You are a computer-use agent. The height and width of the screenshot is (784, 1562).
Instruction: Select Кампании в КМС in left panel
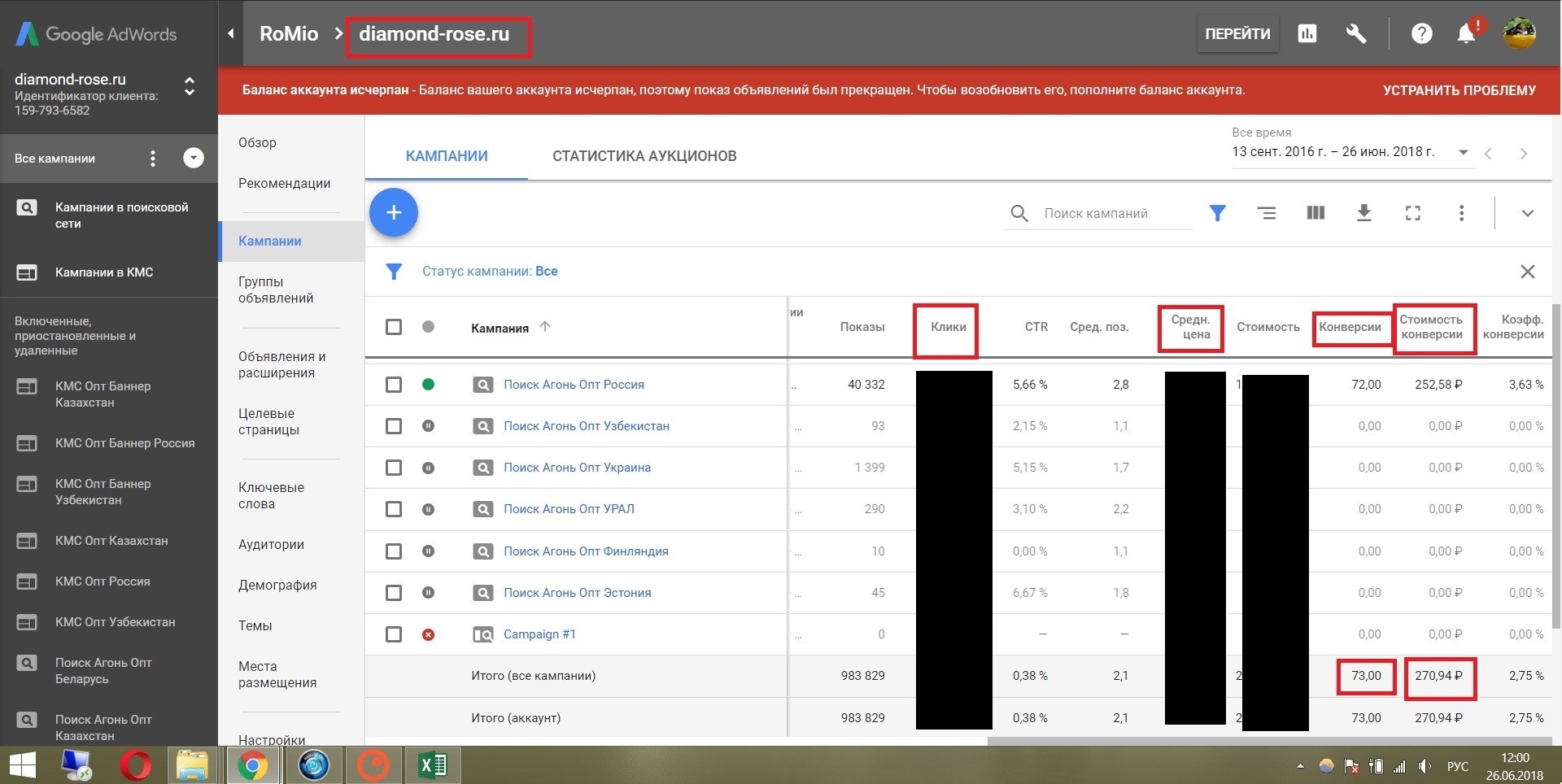point(104,272)
